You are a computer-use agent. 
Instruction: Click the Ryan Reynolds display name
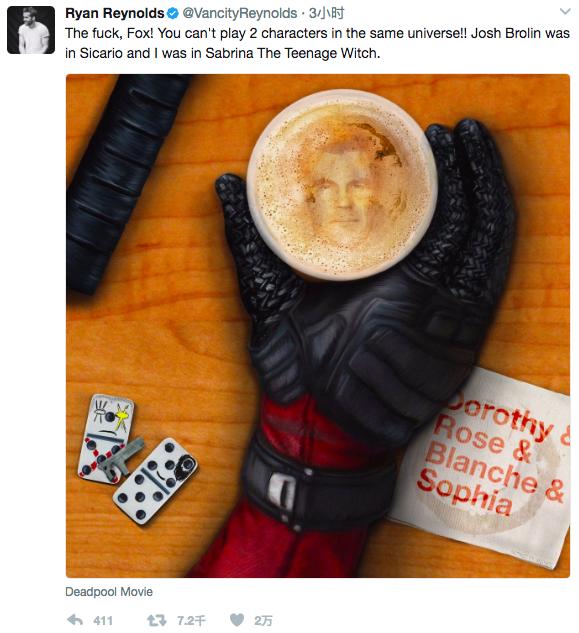[115, 13]
